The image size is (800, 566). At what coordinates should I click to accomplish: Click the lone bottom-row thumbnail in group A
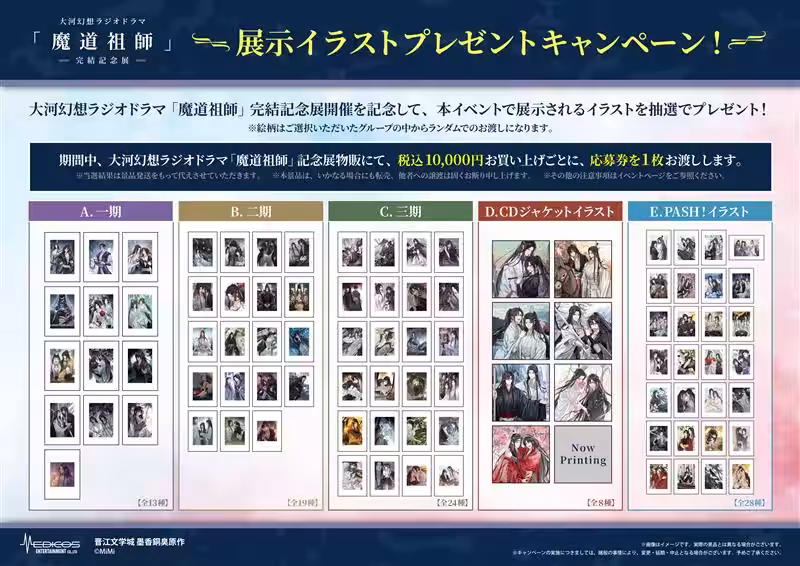click(61, 474)
